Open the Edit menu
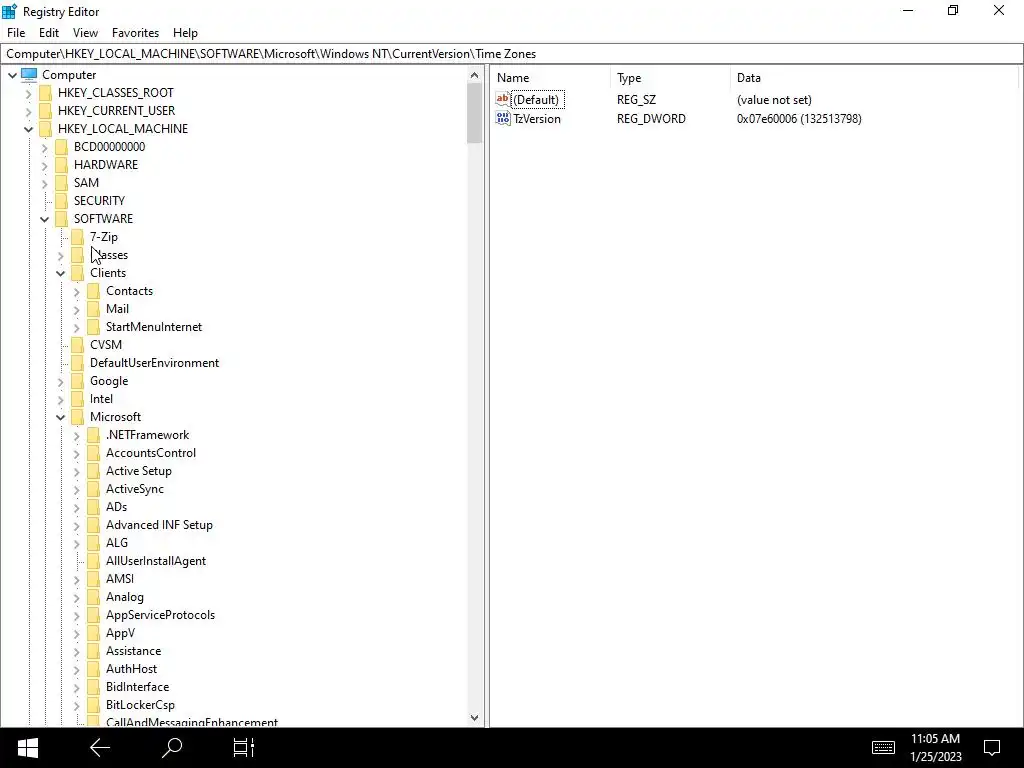1024x768 pixels. pyautogui.click(x=49, y=33)
